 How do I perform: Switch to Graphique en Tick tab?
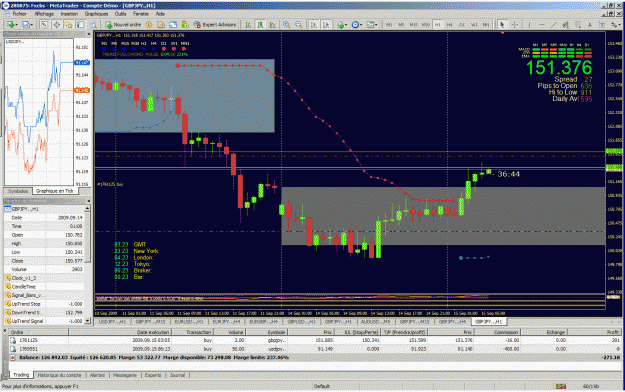55,191
